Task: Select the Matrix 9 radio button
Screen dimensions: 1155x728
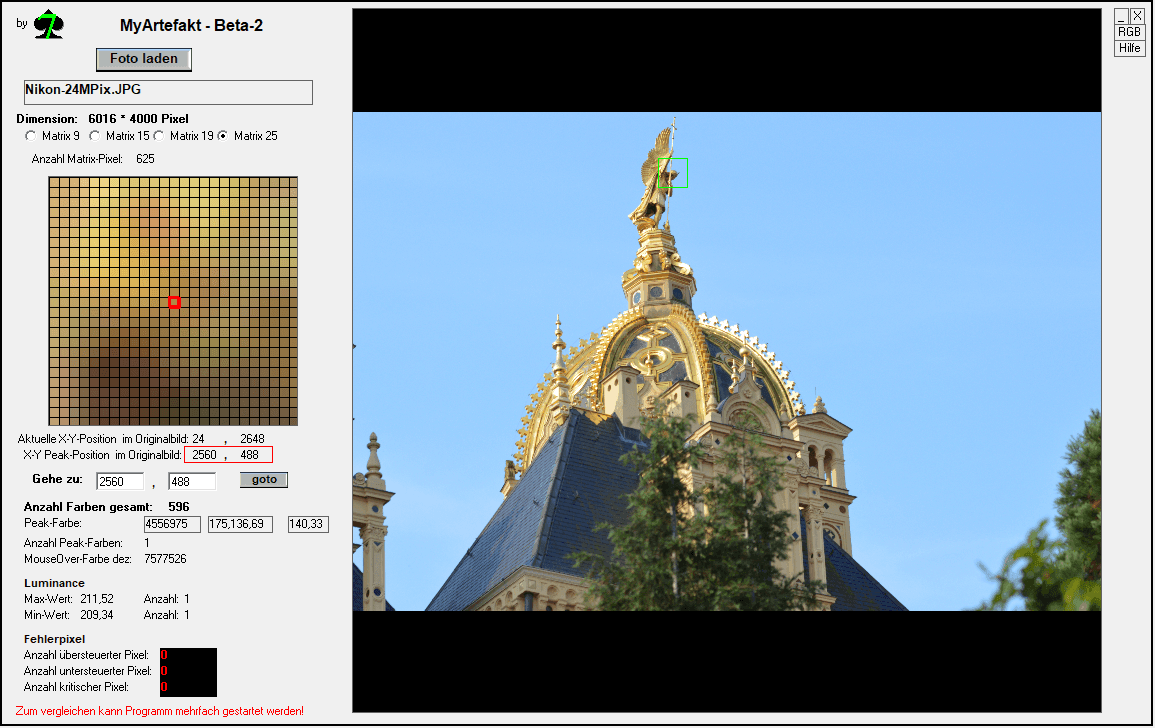Action: 30,136
